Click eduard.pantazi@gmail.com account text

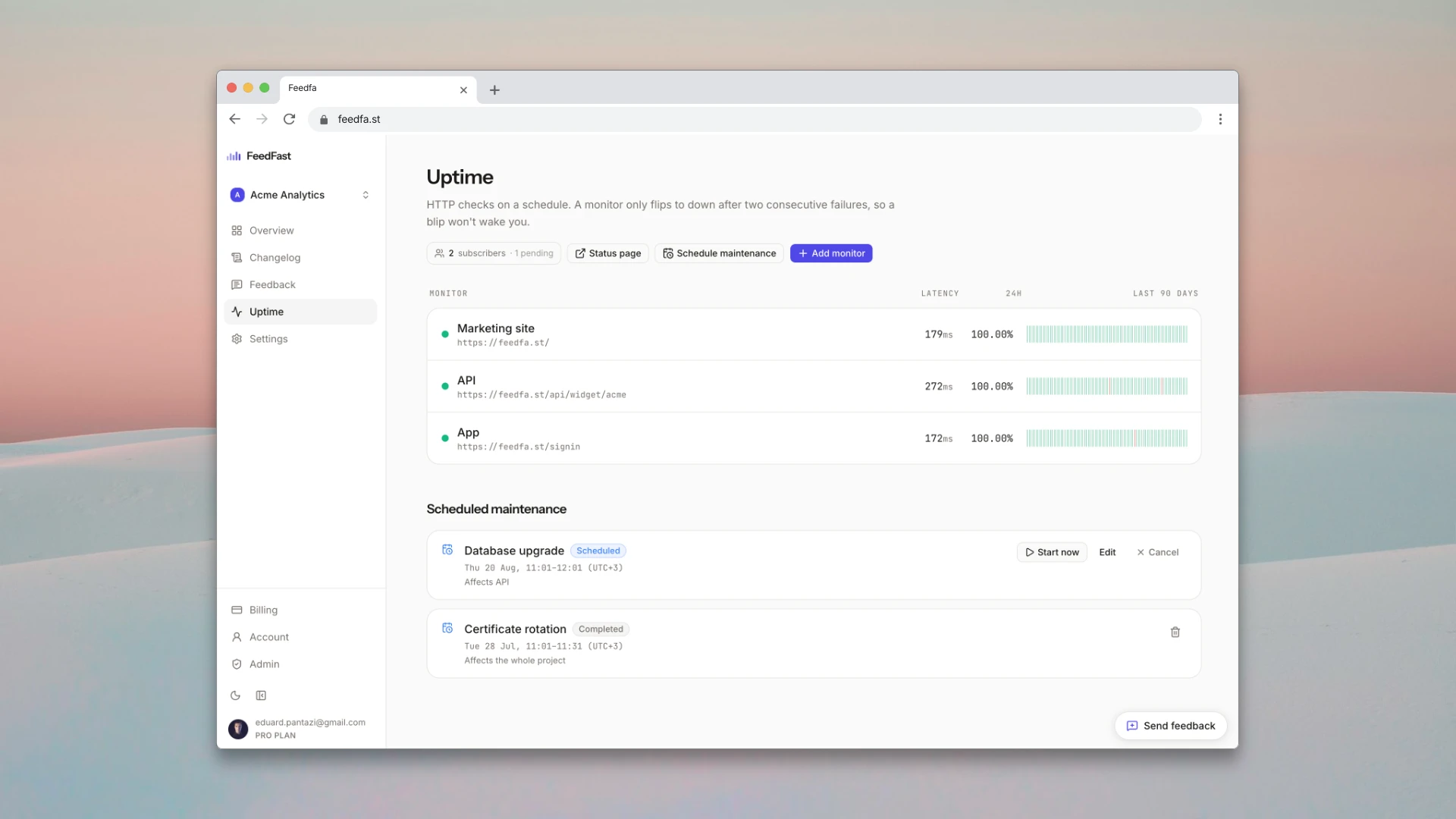(x=310, y=723)
